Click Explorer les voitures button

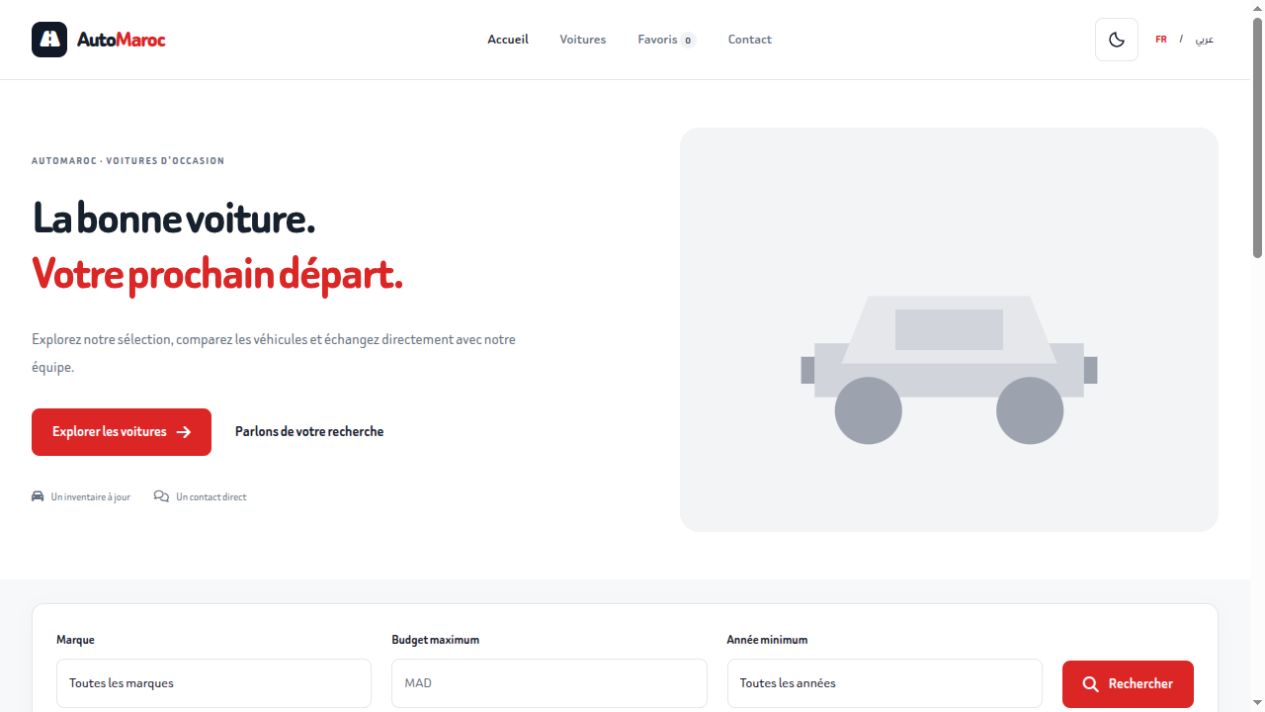coord(121,432)
